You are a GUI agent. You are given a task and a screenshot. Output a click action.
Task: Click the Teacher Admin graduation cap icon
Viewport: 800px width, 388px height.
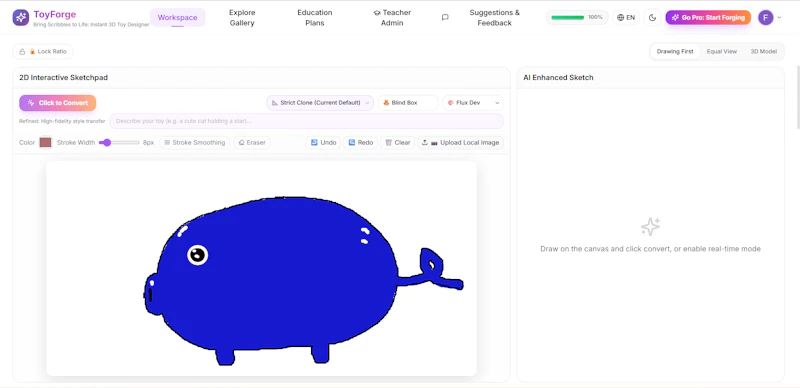click(x=377, y=12)
